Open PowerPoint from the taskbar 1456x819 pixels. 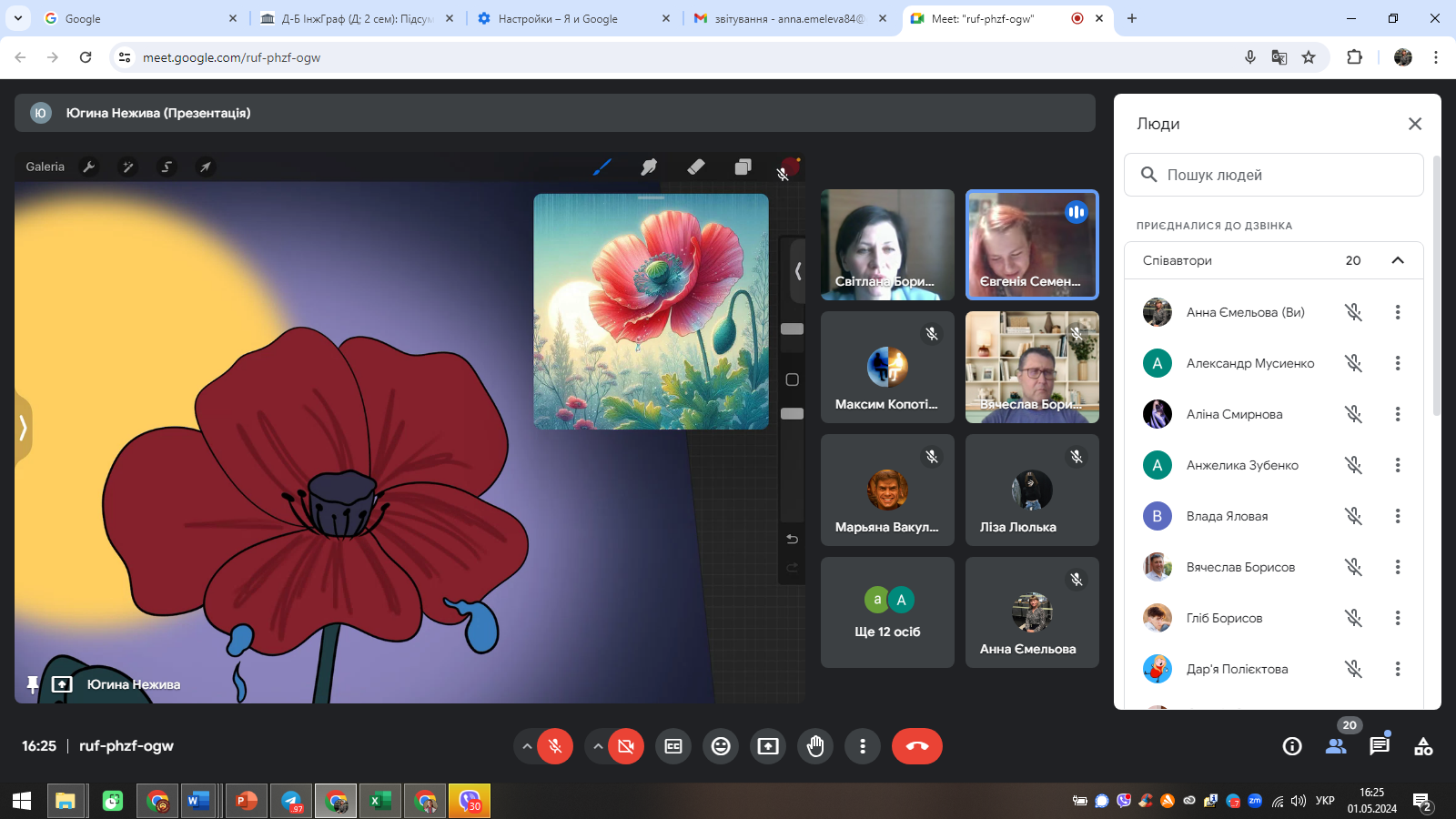coord(246,801)
